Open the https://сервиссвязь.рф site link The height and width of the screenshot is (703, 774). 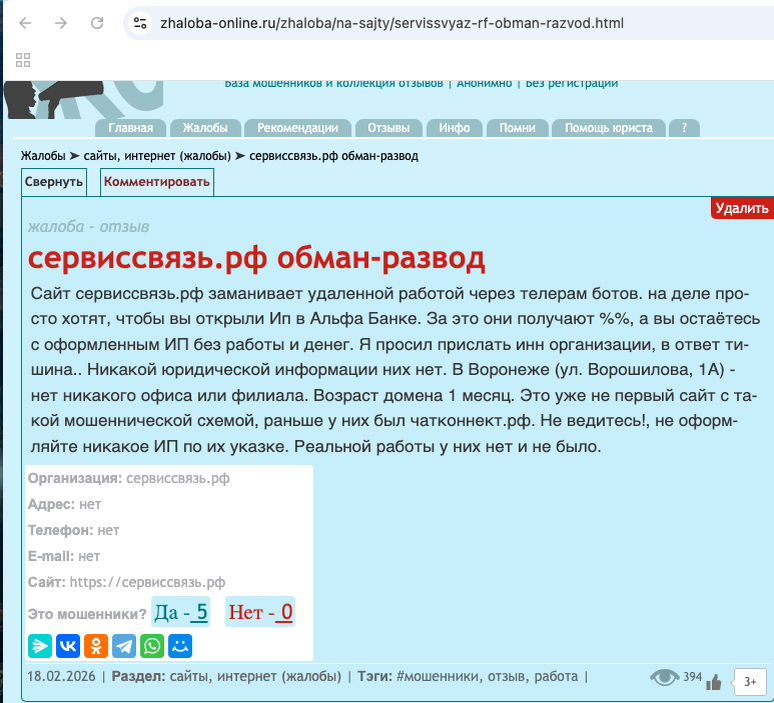coord(147,582)
